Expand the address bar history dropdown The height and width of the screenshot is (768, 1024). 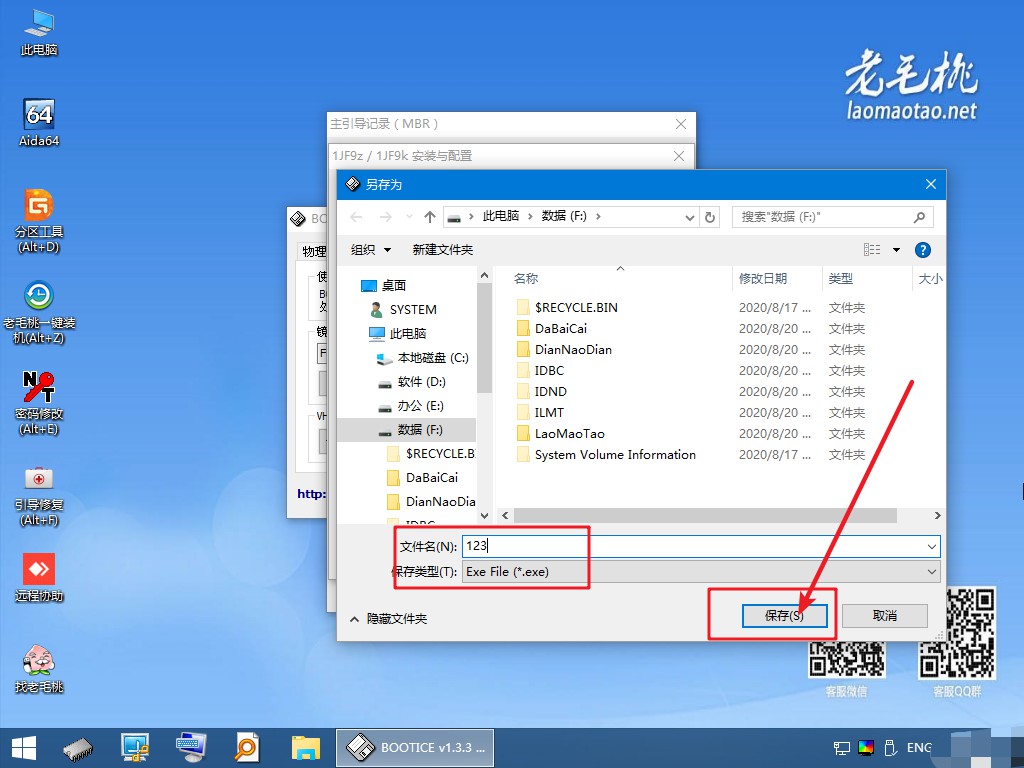coord(690,217)
